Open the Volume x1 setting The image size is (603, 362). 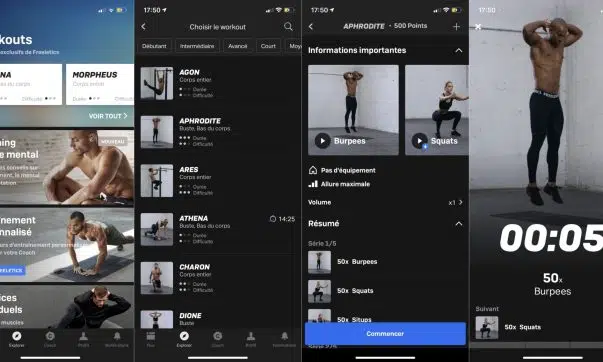pyautogui.click(x=385, y=202)
